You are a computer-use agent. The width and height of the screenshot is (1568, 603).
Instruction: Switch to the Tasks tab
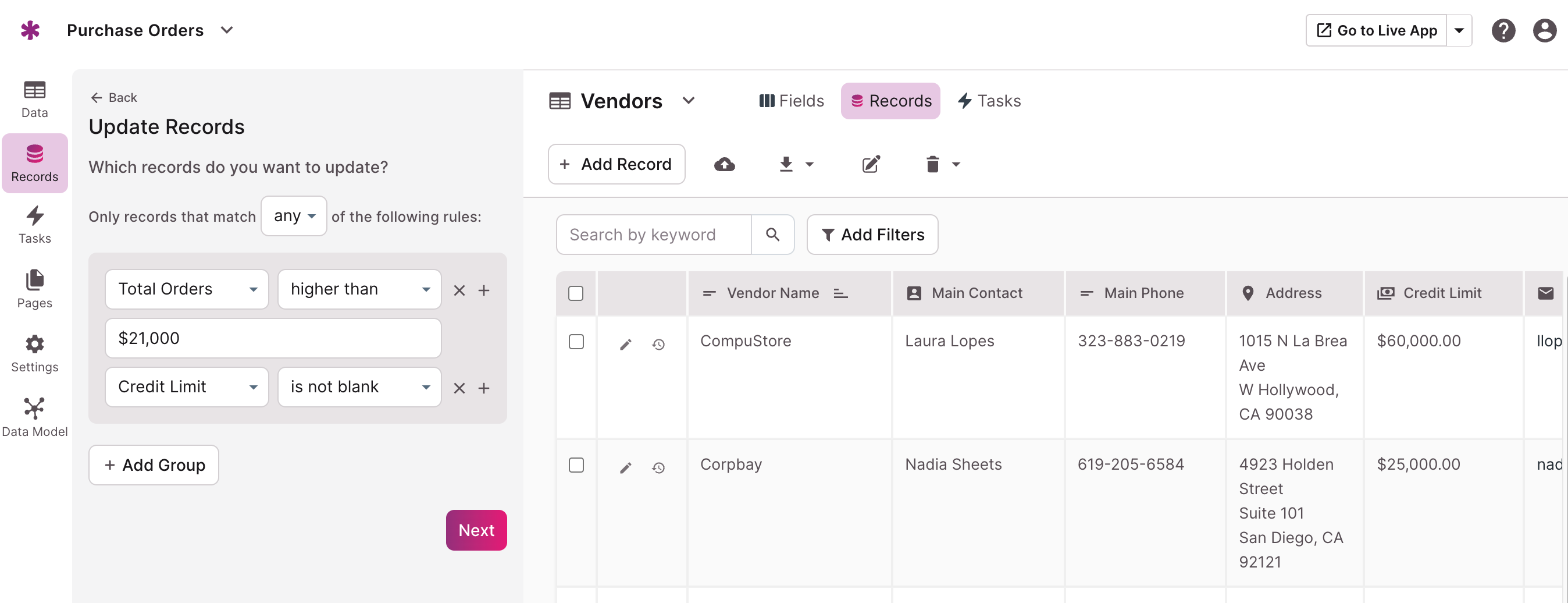(x=990, y=101)
